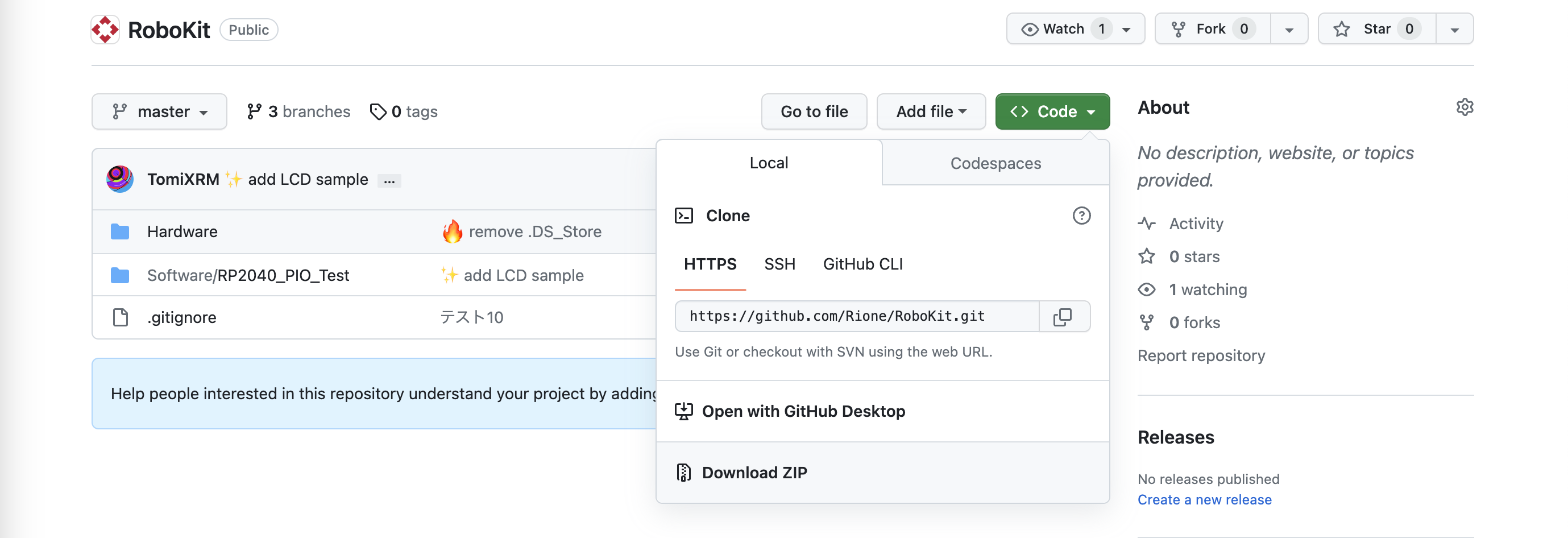Open the 0 forks link
The width and height of the screenshot is (1568, 538).
[x=1194, y=322]
